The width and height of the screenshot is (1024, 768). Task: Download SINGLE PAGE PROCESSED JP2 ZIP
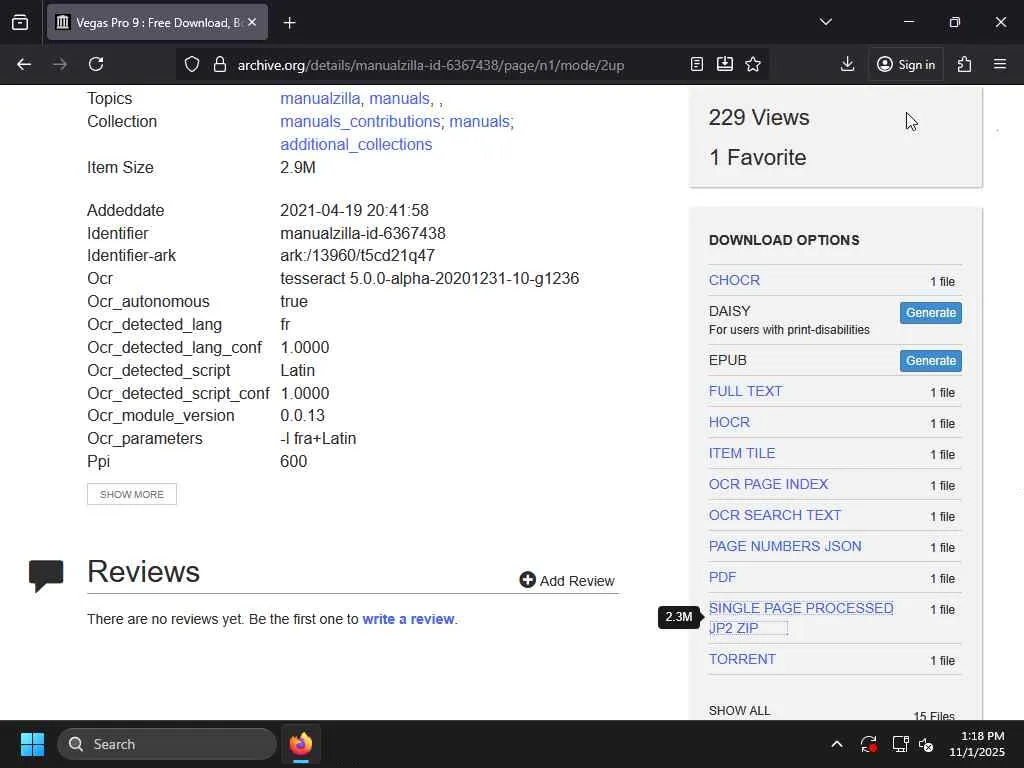(801, 618)
